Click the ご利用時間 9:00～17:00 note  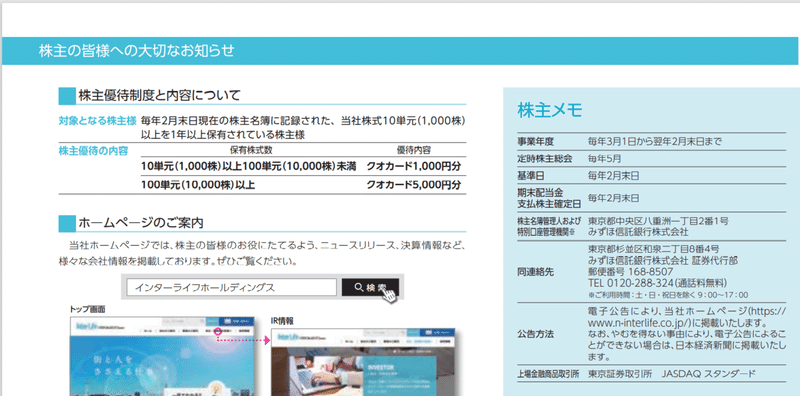668,295
